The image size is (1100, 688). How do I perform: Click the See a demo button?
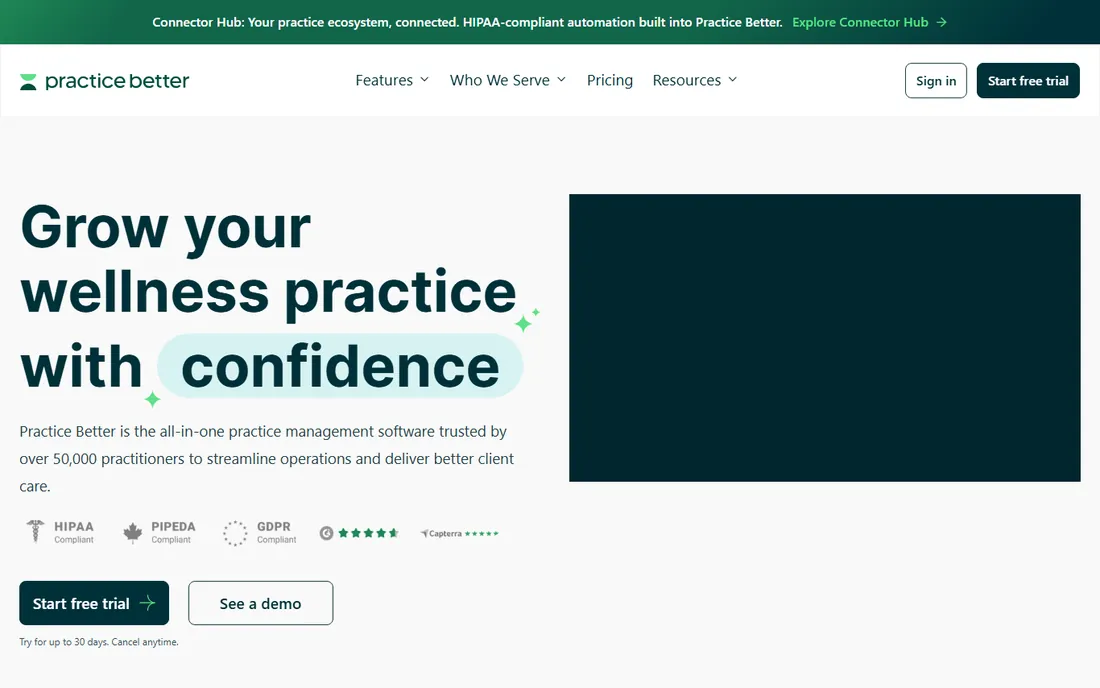[x=260, y=603]
